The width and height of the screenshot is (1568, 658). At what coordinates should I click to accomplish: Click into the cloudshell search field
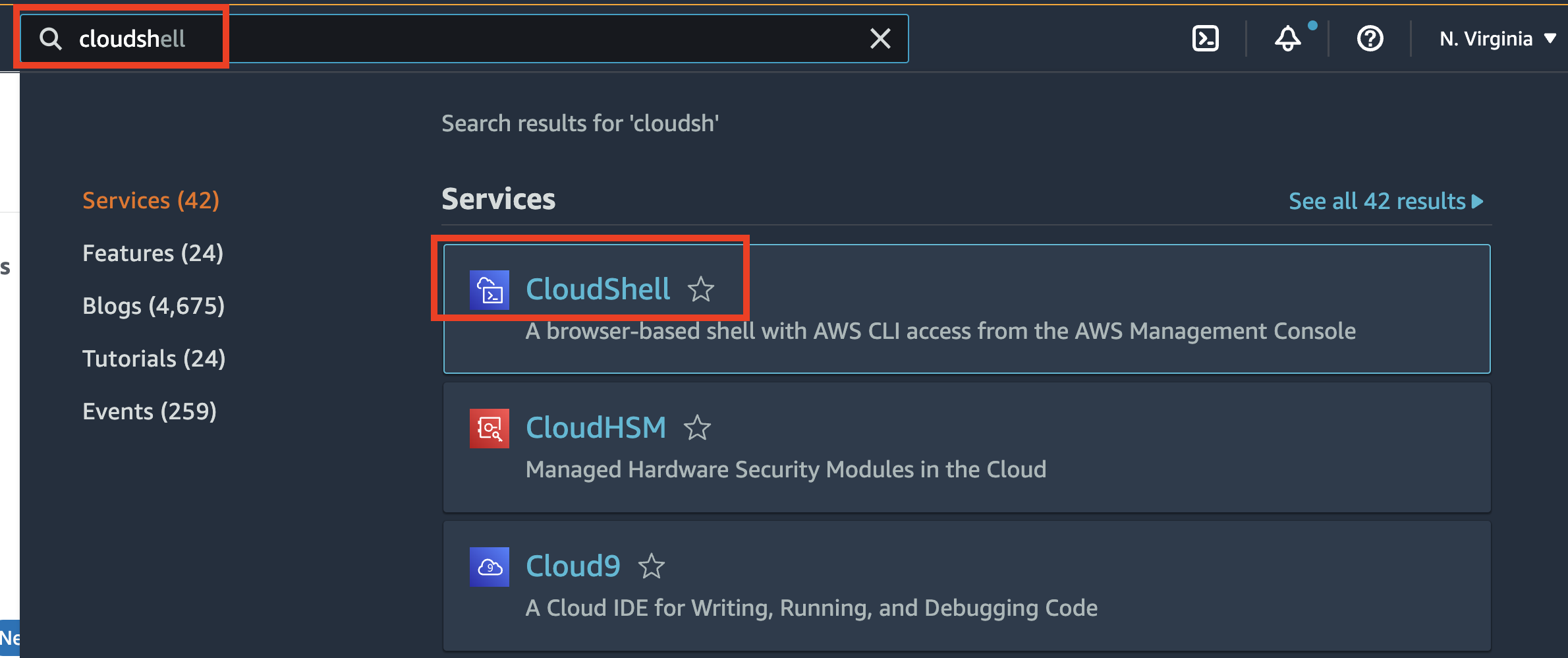(x=464, y=39)
